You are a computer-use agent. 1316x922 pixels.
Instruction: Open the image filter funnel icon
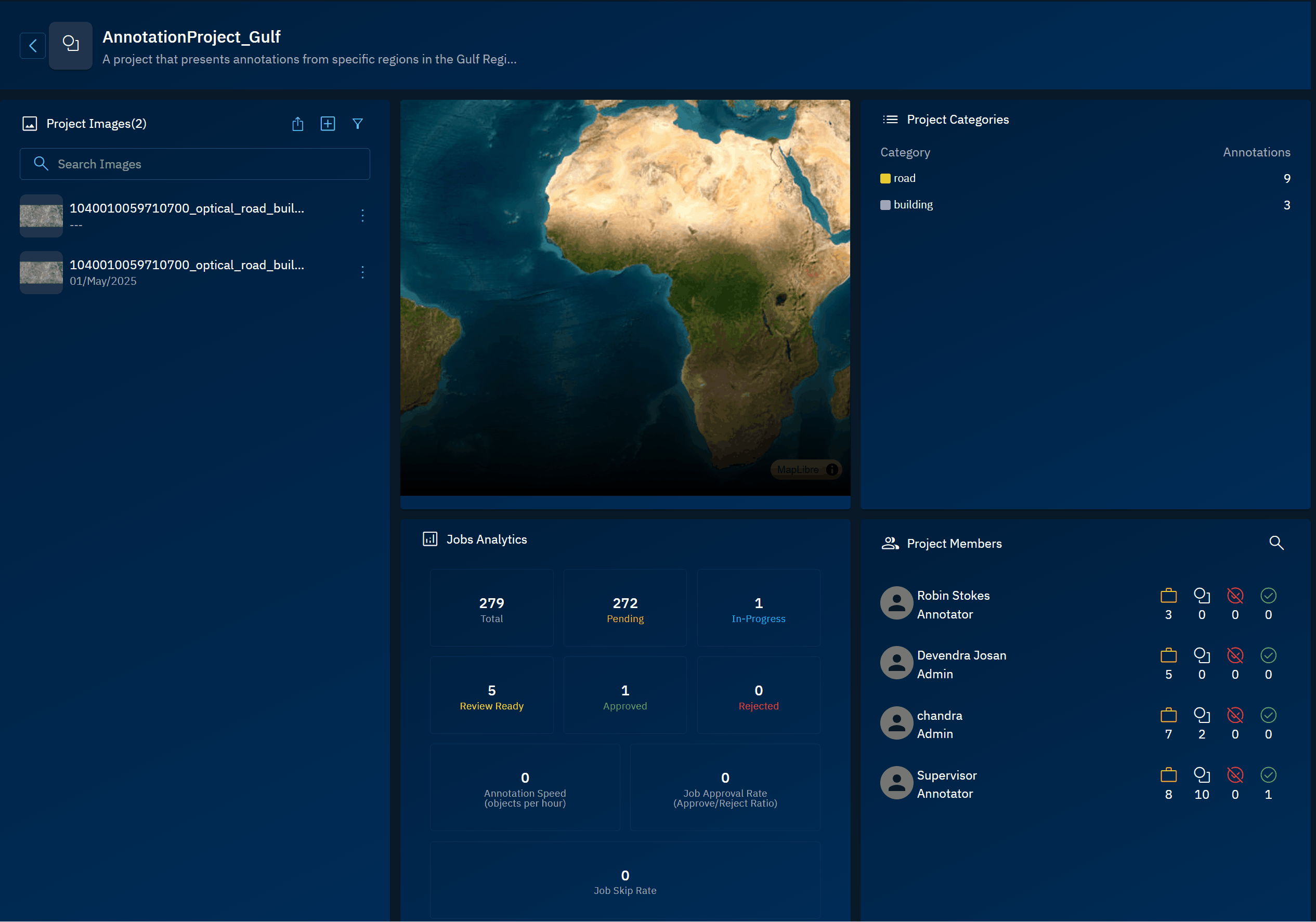tap(358, 124)
